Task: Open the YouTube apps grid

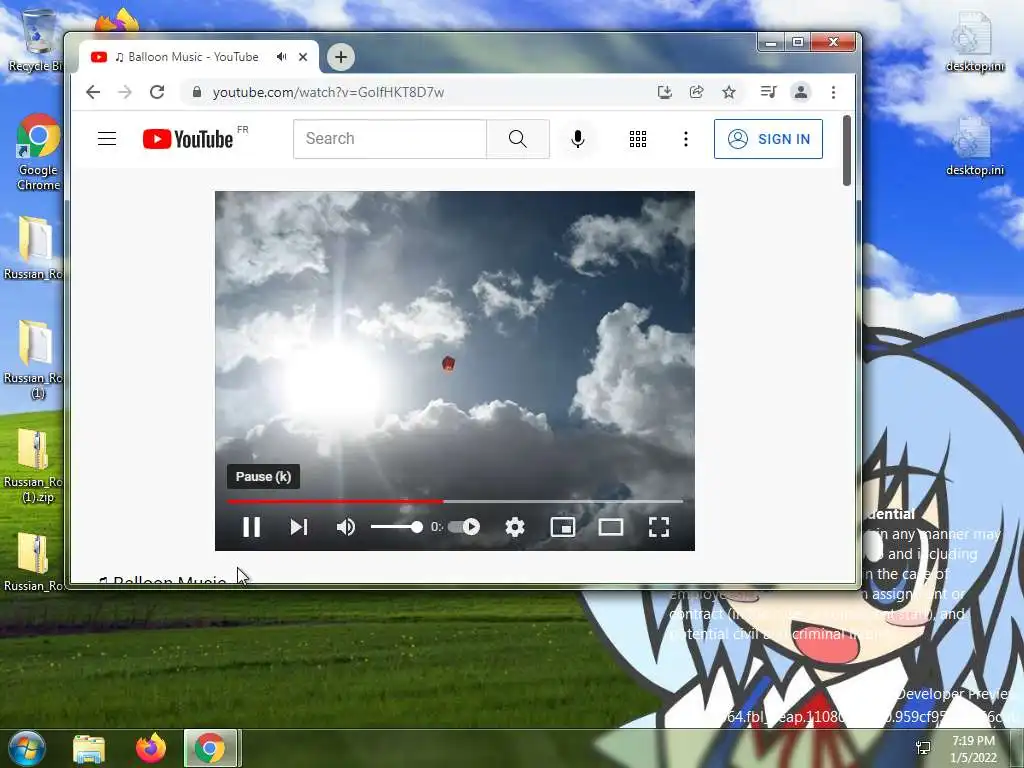Action: pos(638,138)
